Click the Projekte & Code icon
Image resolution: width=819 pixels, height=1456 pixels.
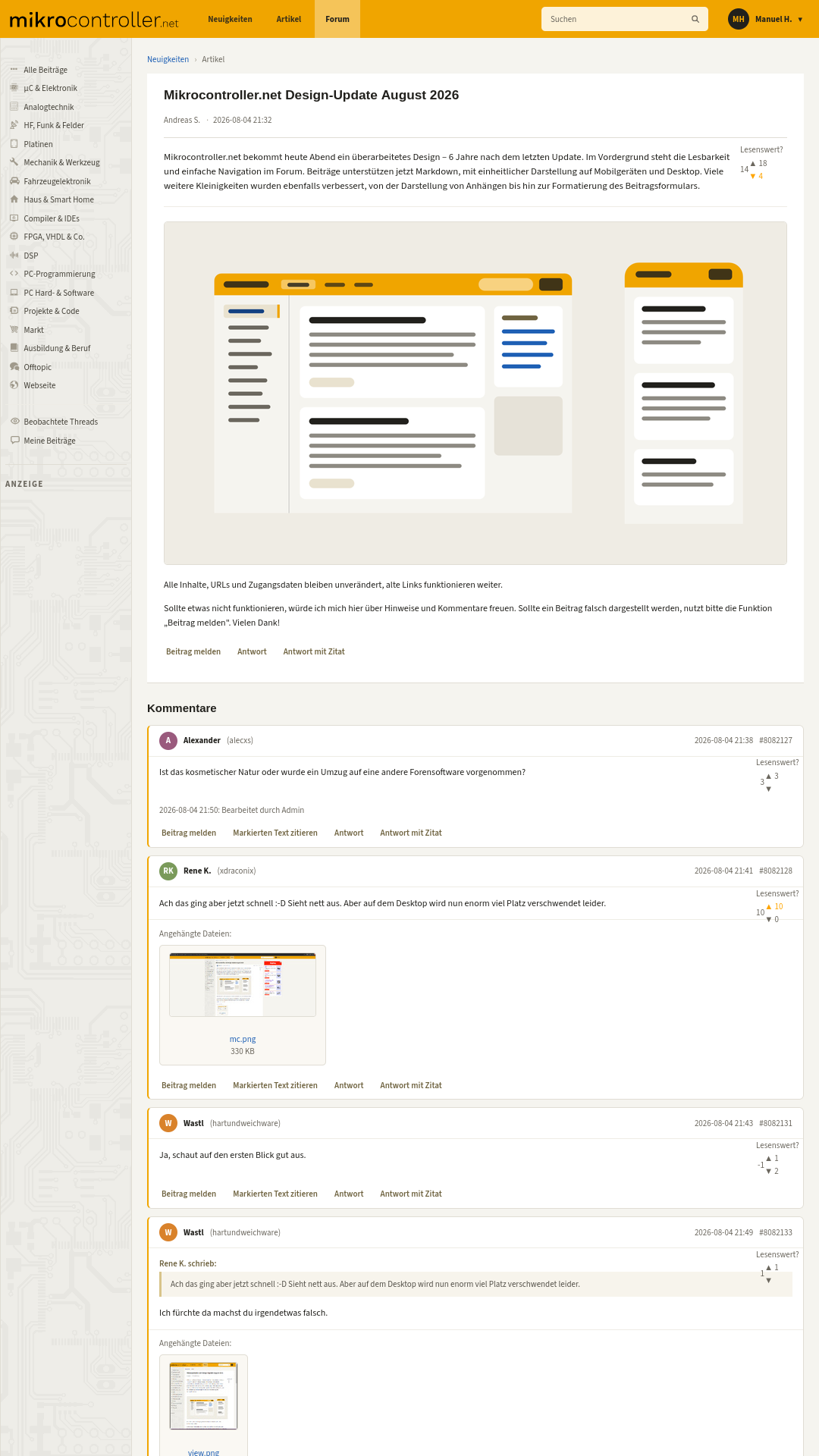(14, 311)
